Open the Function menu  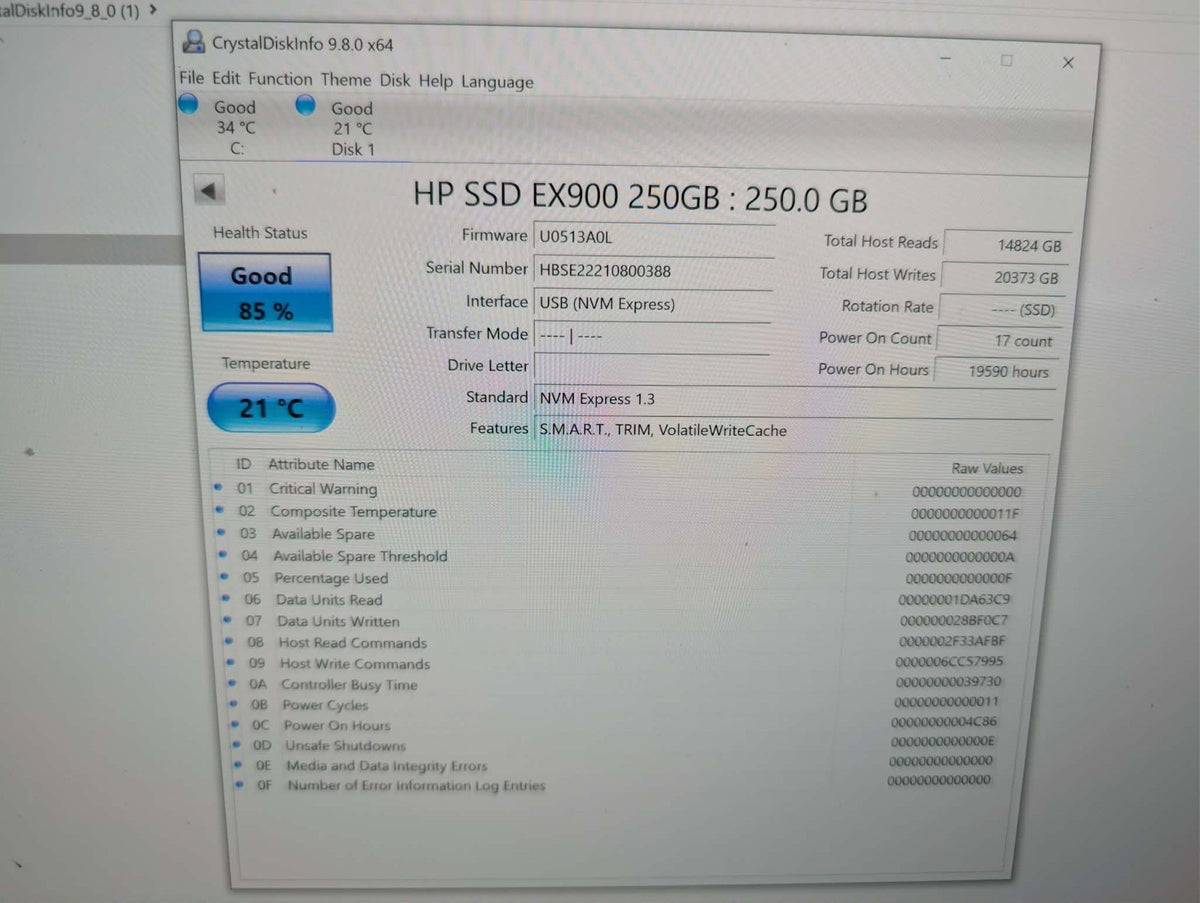point(280,79)
